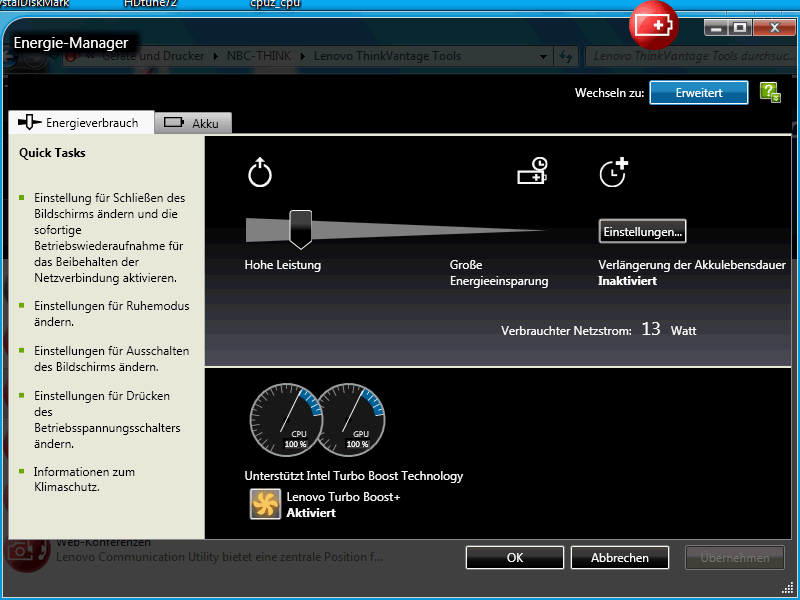Switch to the Akku tab
800x600 pixels.
(193, 123)
